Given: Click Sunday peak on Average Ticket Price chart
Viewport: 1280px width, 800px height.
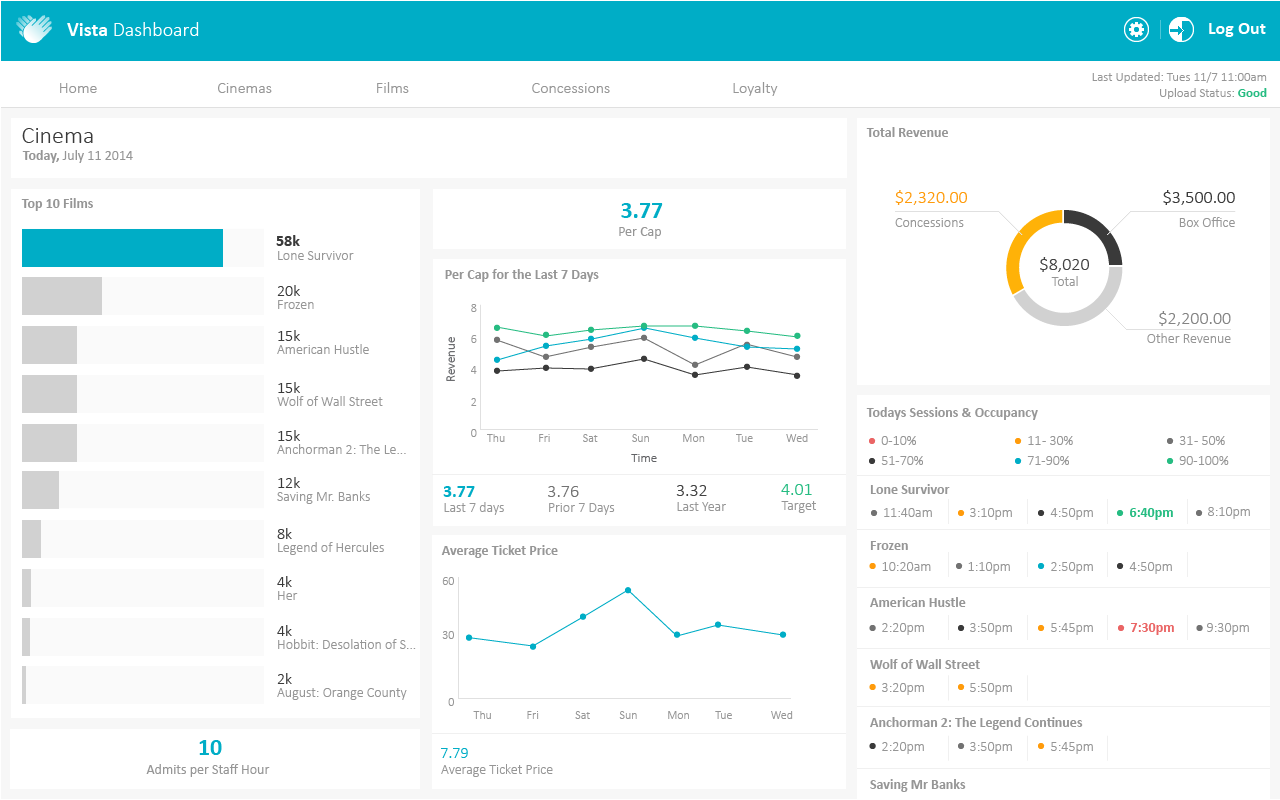Looking at the screenshot, I should click(x=628, y=590).
